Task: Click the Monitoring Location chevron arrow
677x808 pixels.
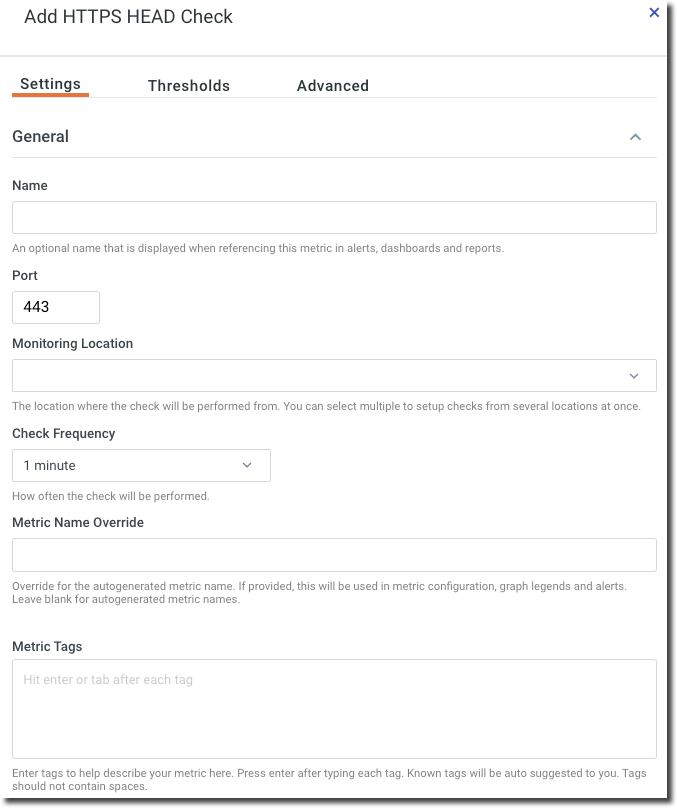Action: click(x=634, y=376)
